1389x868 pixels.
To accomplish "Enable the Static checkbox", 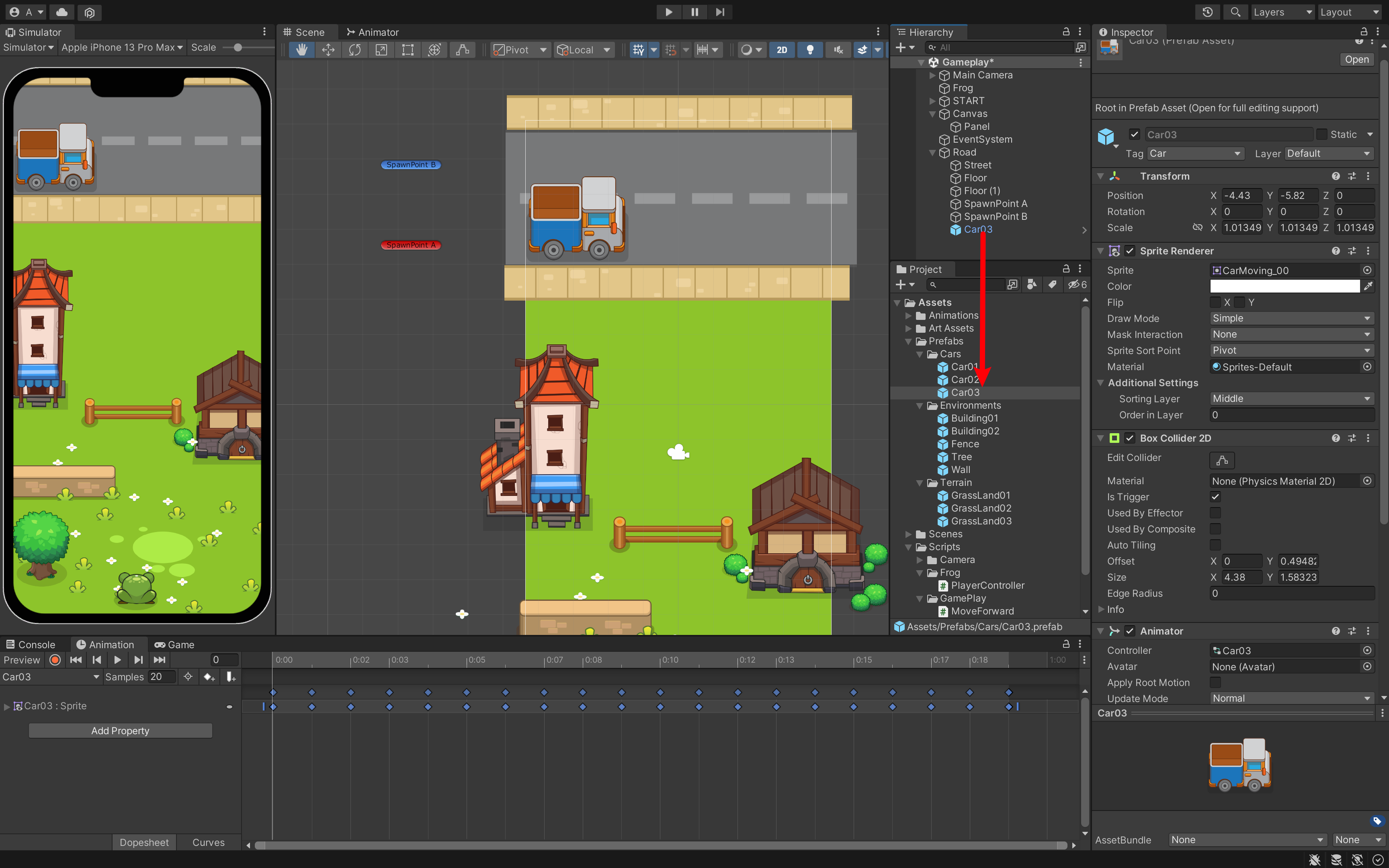I will pyautogui.click(x=1322, y=134).
